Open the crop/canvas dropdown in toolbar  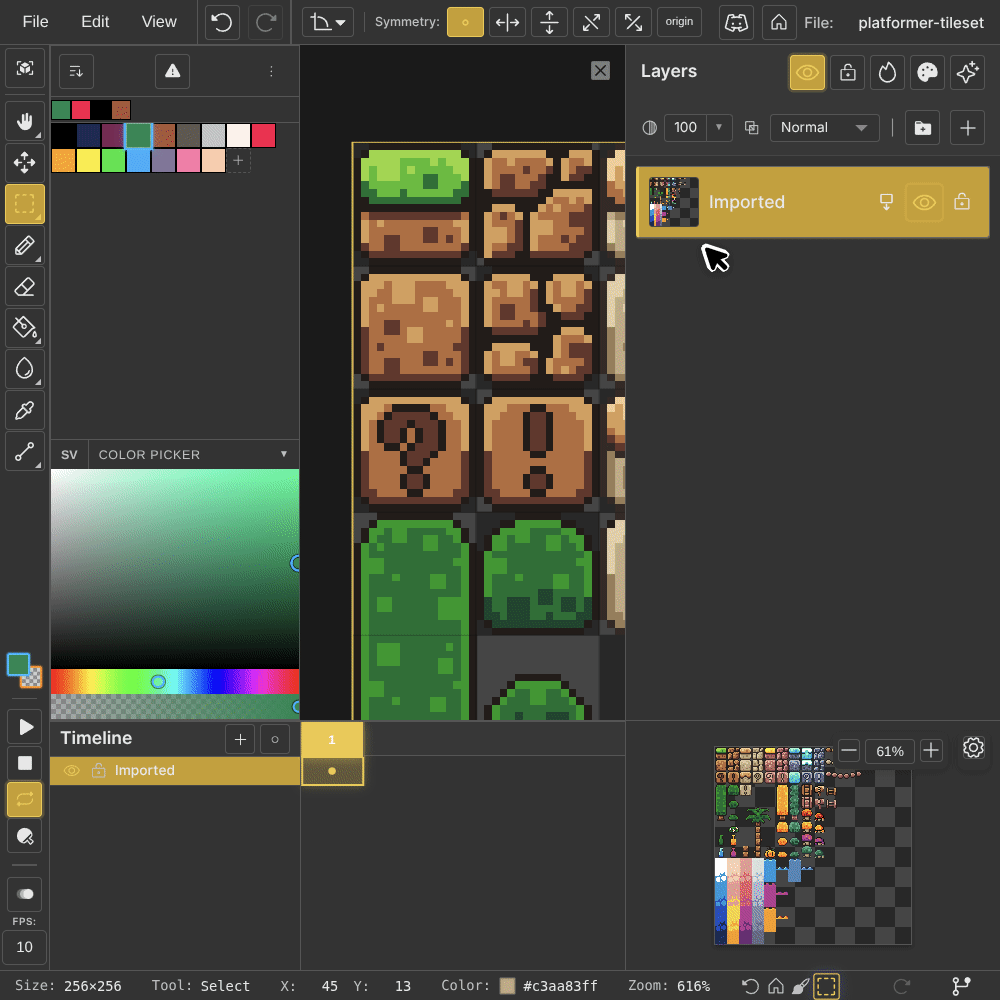pos(328,22)
